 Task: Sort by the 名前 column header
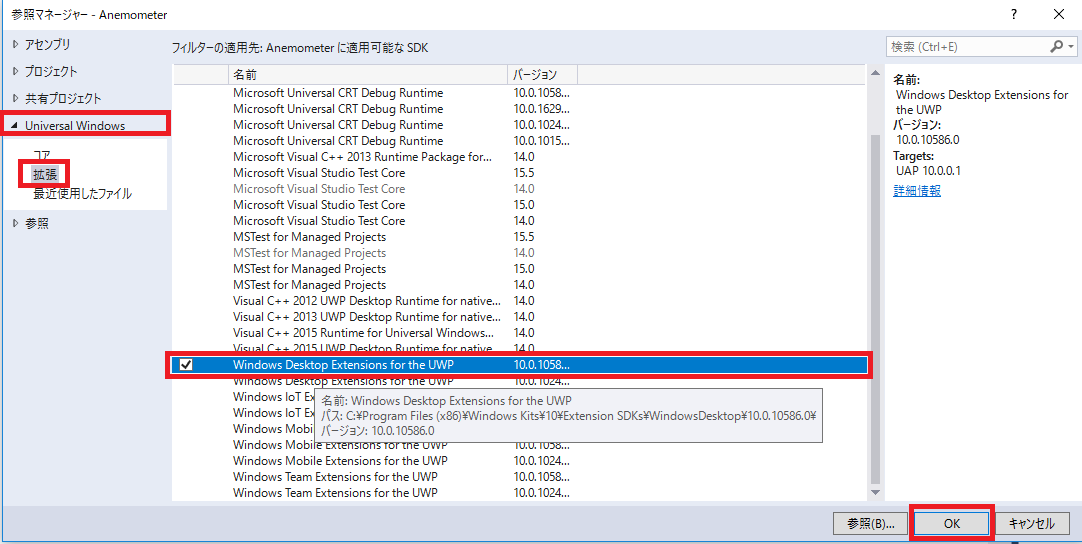coord(368,74)
